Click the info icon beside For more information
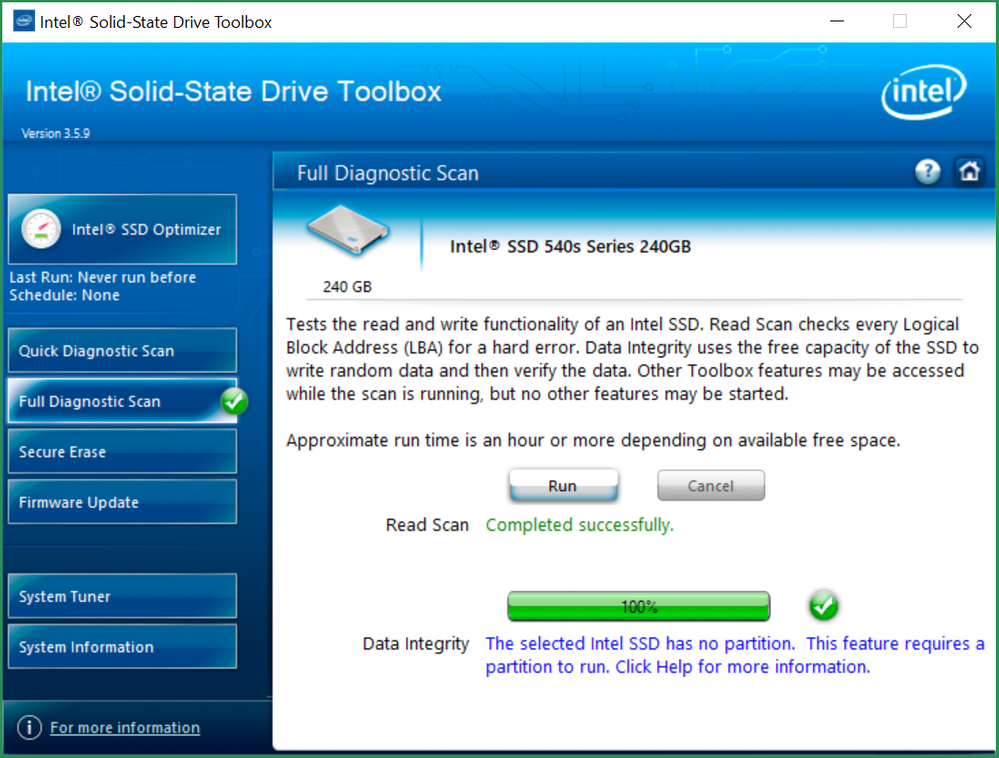Viewport: 999px width, 758px height. pos(30,727)
